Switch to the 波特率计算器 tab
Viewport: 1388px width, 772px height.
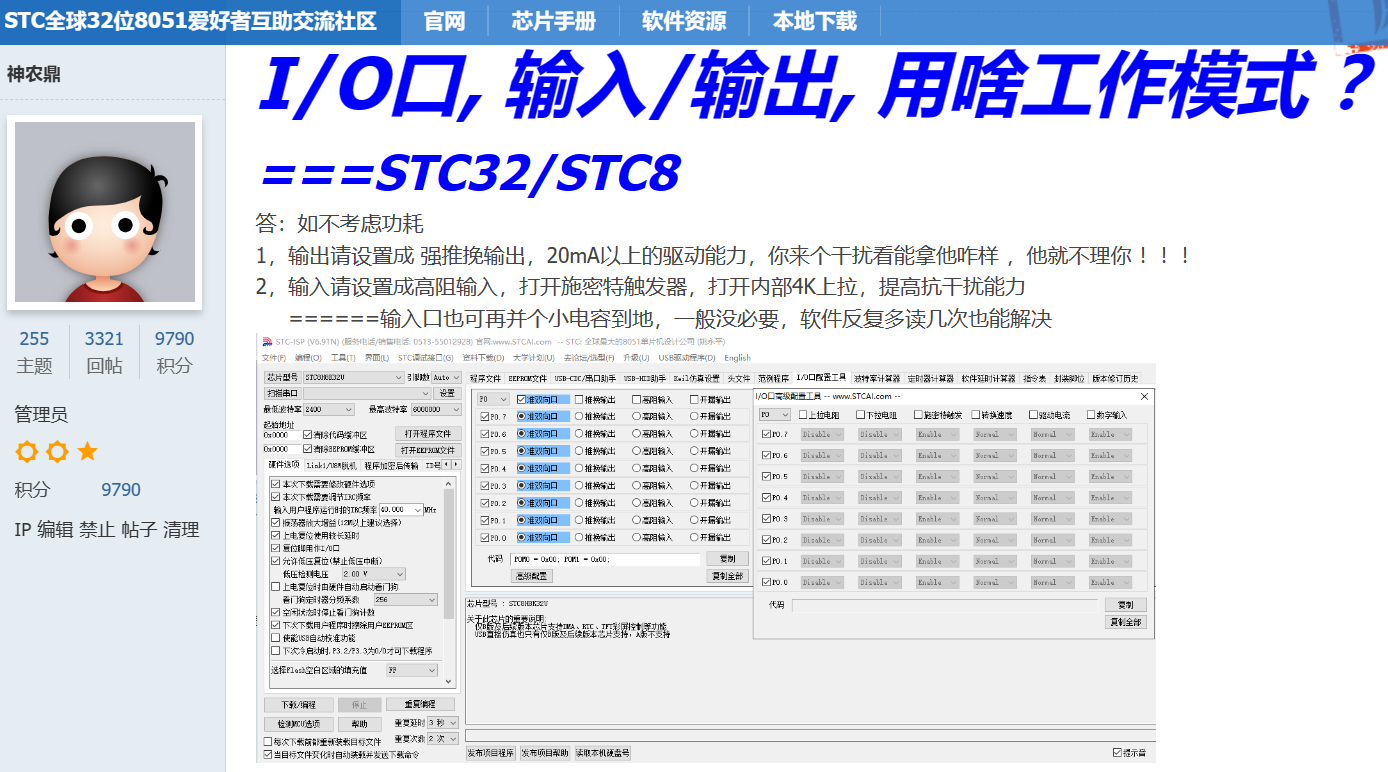877,379
